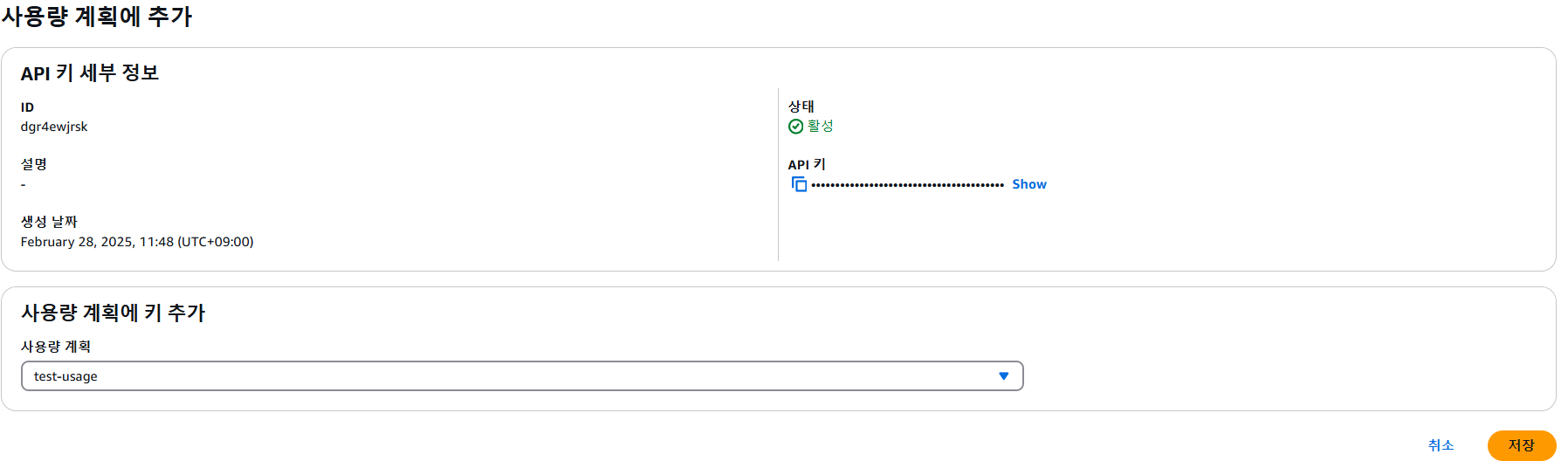
Task: Cancel with the 취소 button
Action: click(1441, 445)
